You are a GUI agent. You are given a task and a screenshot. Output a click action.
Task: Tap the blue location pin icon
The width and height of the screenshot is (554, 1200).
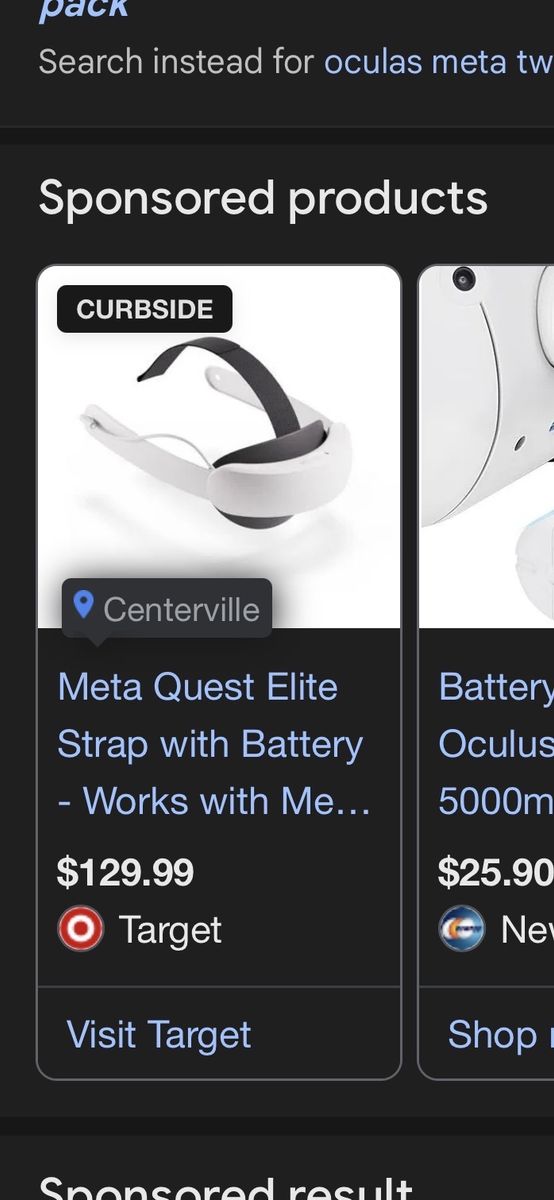pyautogui.click(x=84, y=605)
